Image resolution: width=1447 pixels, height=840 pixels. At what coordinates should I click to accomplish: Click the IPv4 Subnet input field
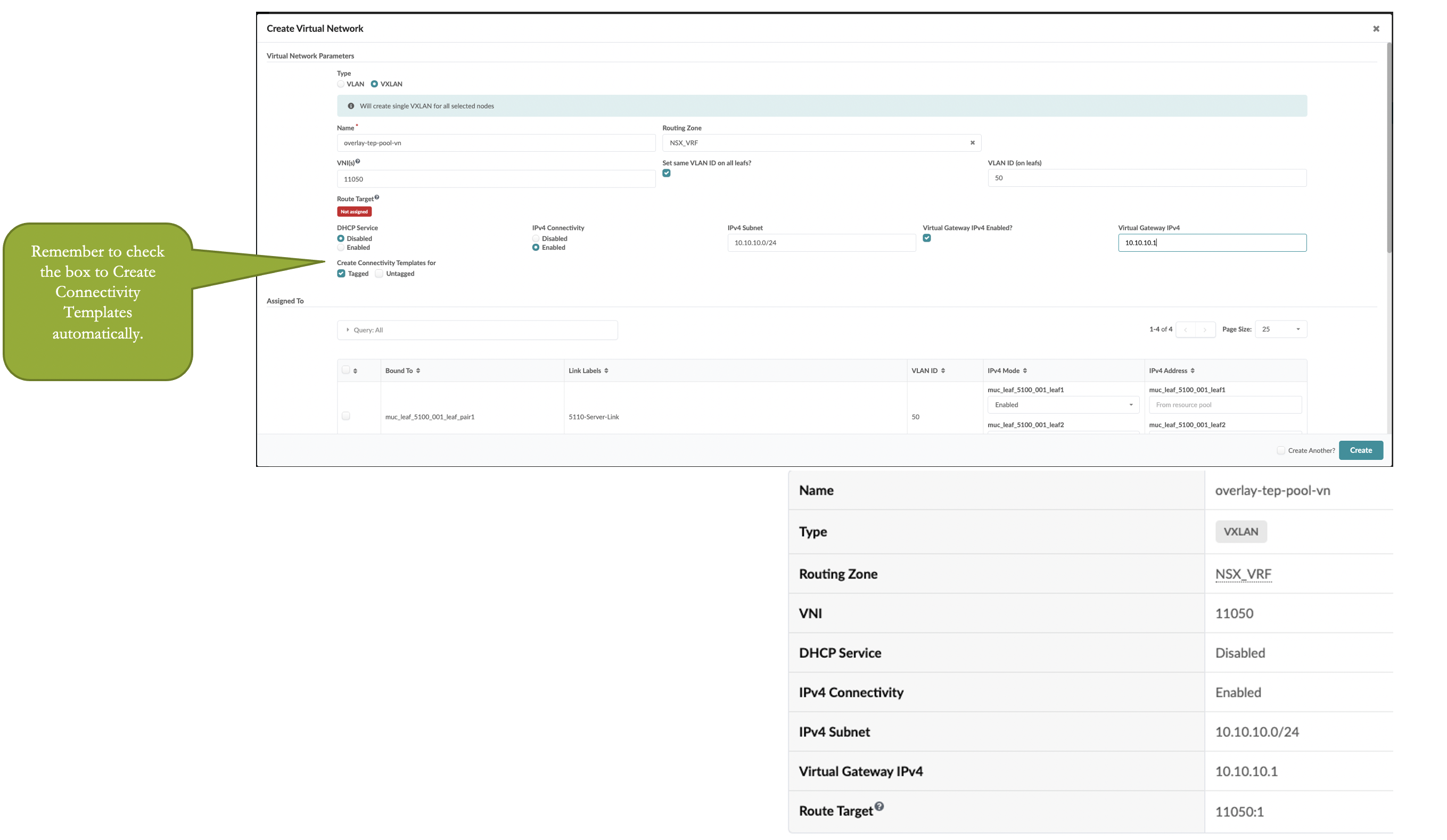[x=821, y=243]
